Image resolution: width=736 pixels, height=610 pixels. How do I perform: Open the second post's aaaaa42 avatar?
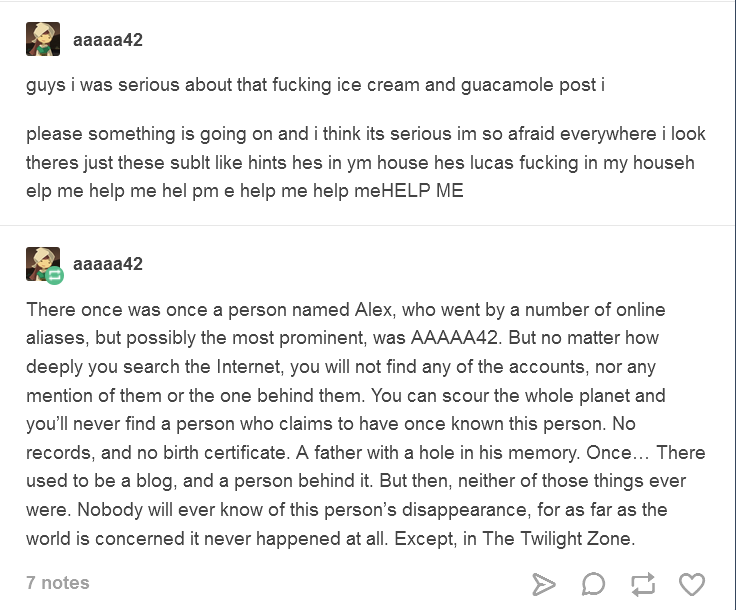41,263
